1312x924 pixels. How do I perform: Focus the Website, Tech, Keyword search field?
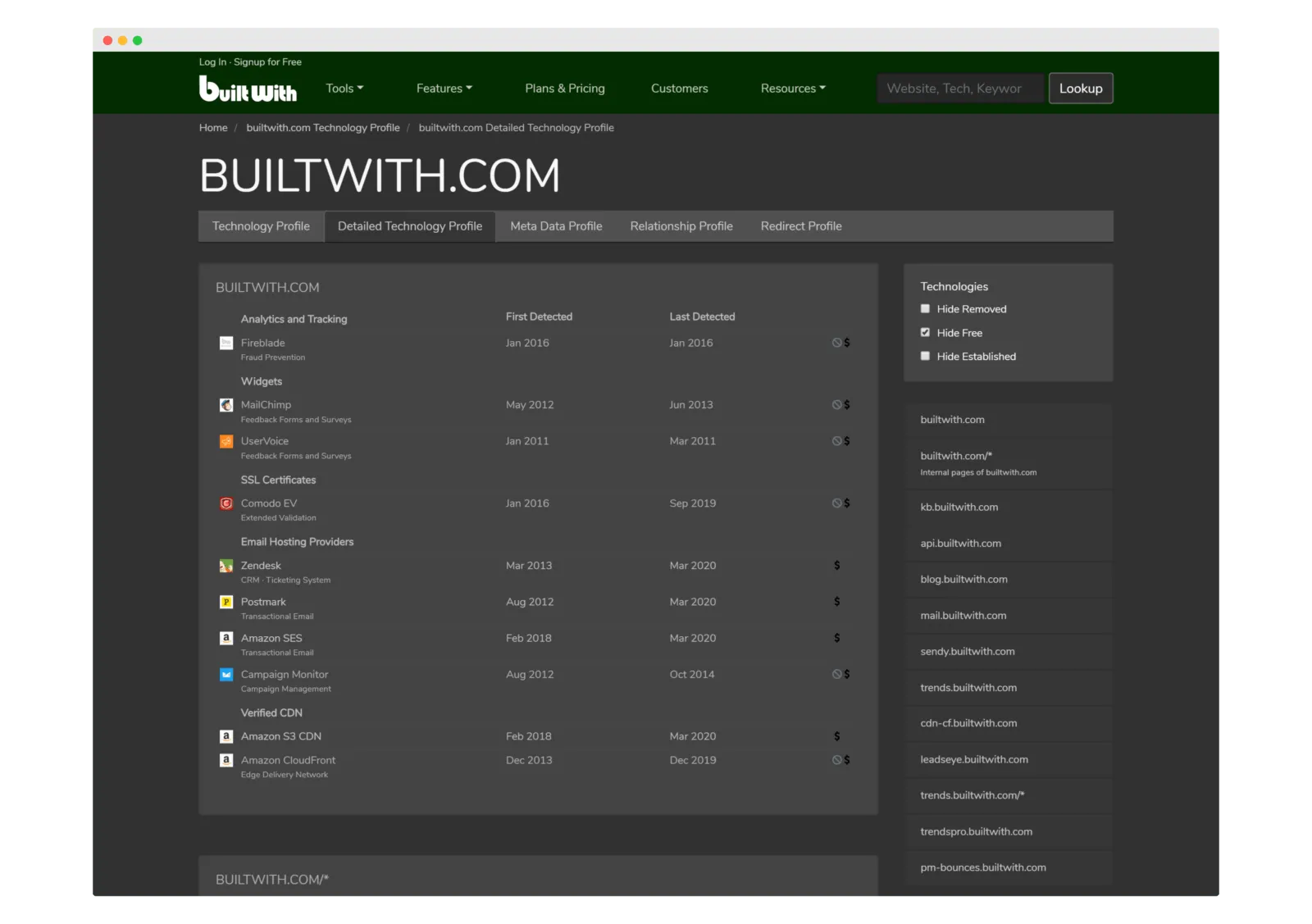pyautogui.click(x=959, y=89)
